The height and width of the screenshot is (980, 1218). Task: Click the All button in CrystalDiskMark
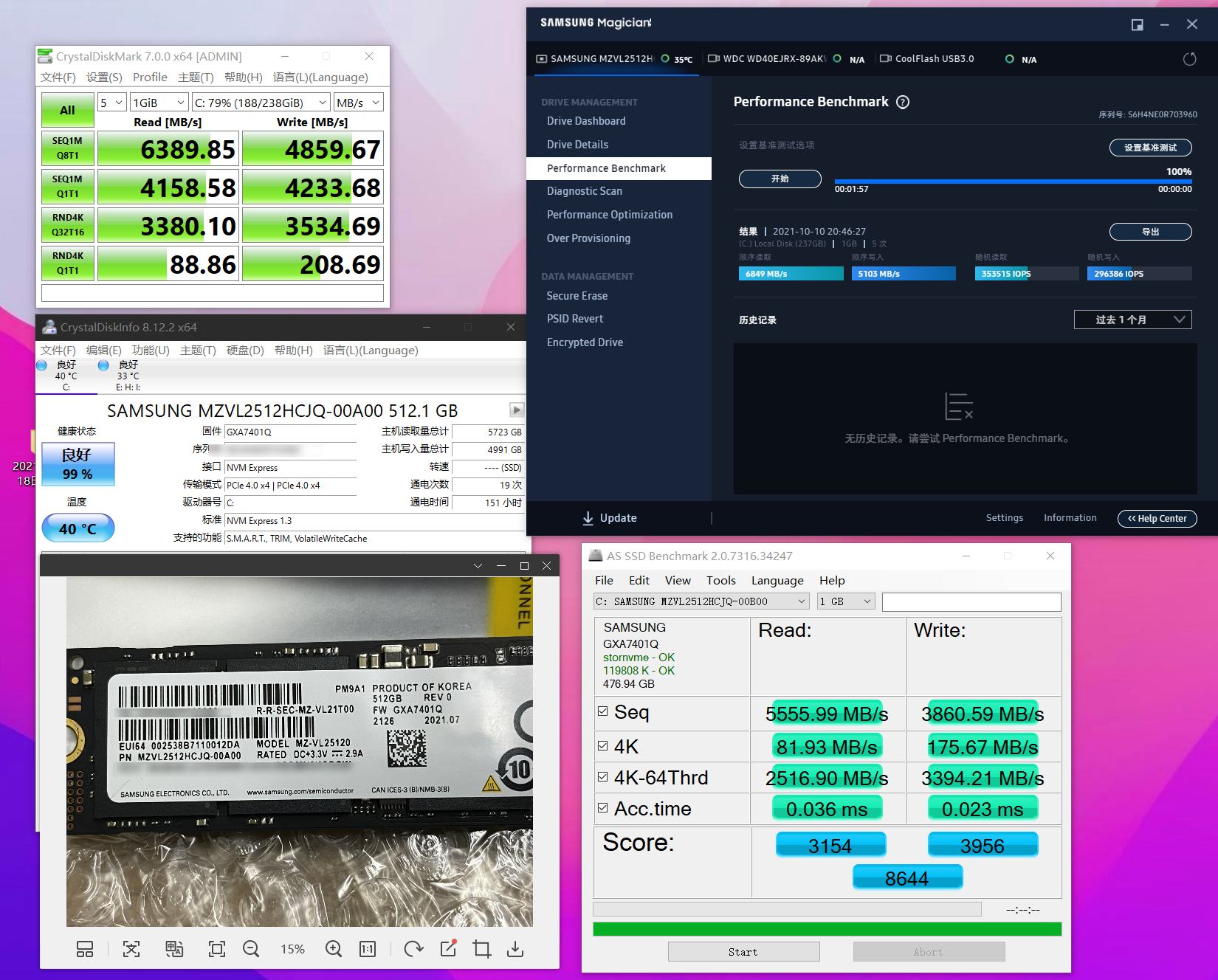67,110
